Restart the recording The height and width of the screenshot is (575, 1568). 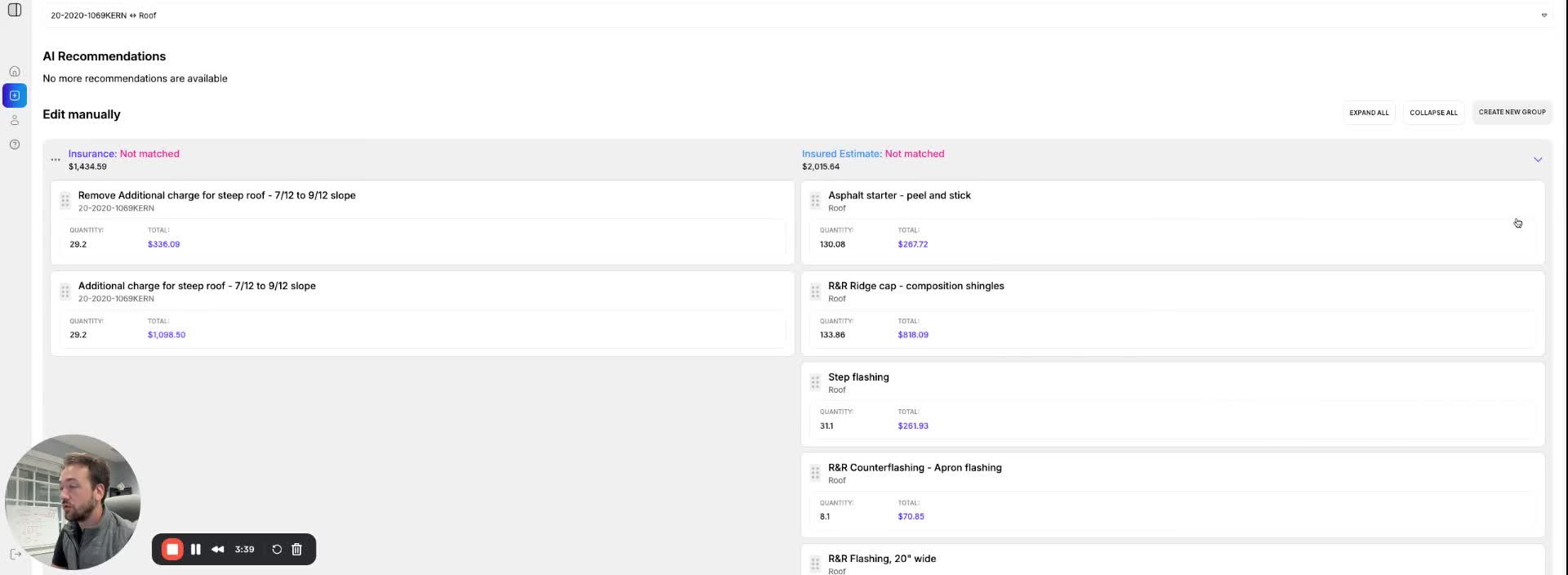pos(277,549)
